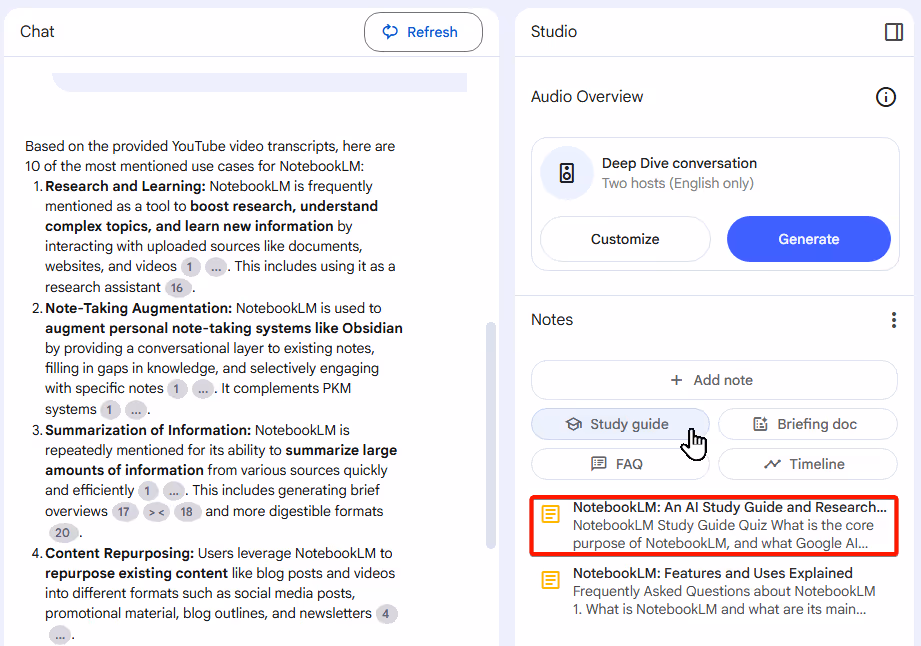Generate the audio overview

pyautogui.click(x=808, y=239)
